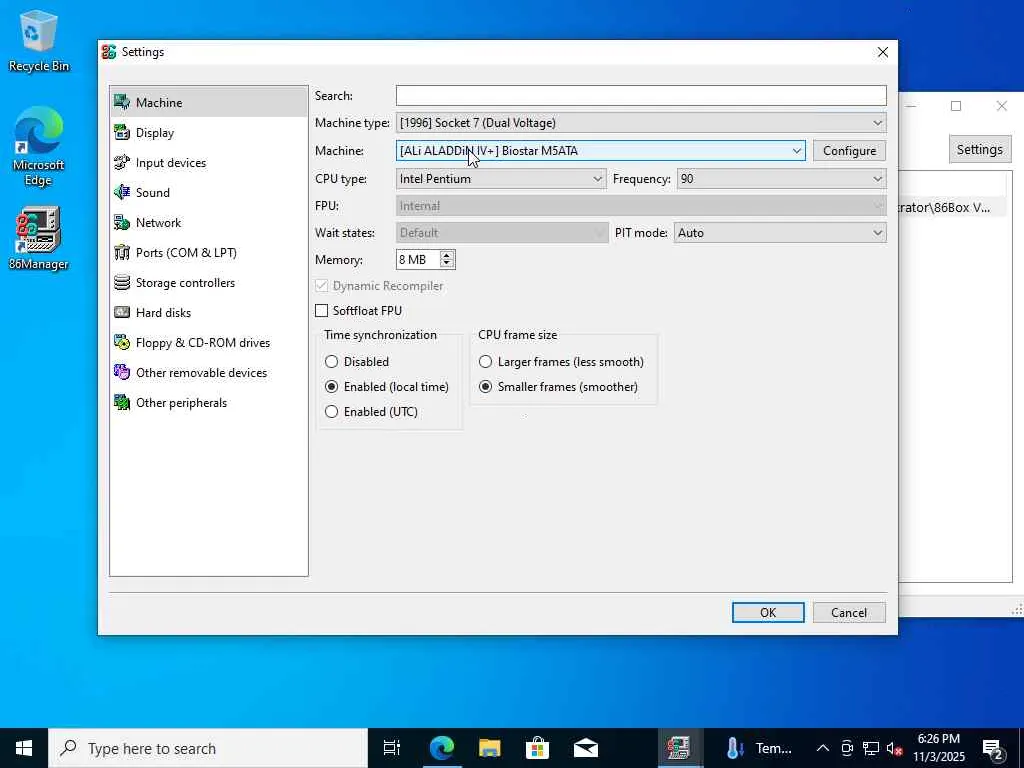1024x768 pixels.
Task: Launch Edge from the taskbar
Action: pos(441,748)
